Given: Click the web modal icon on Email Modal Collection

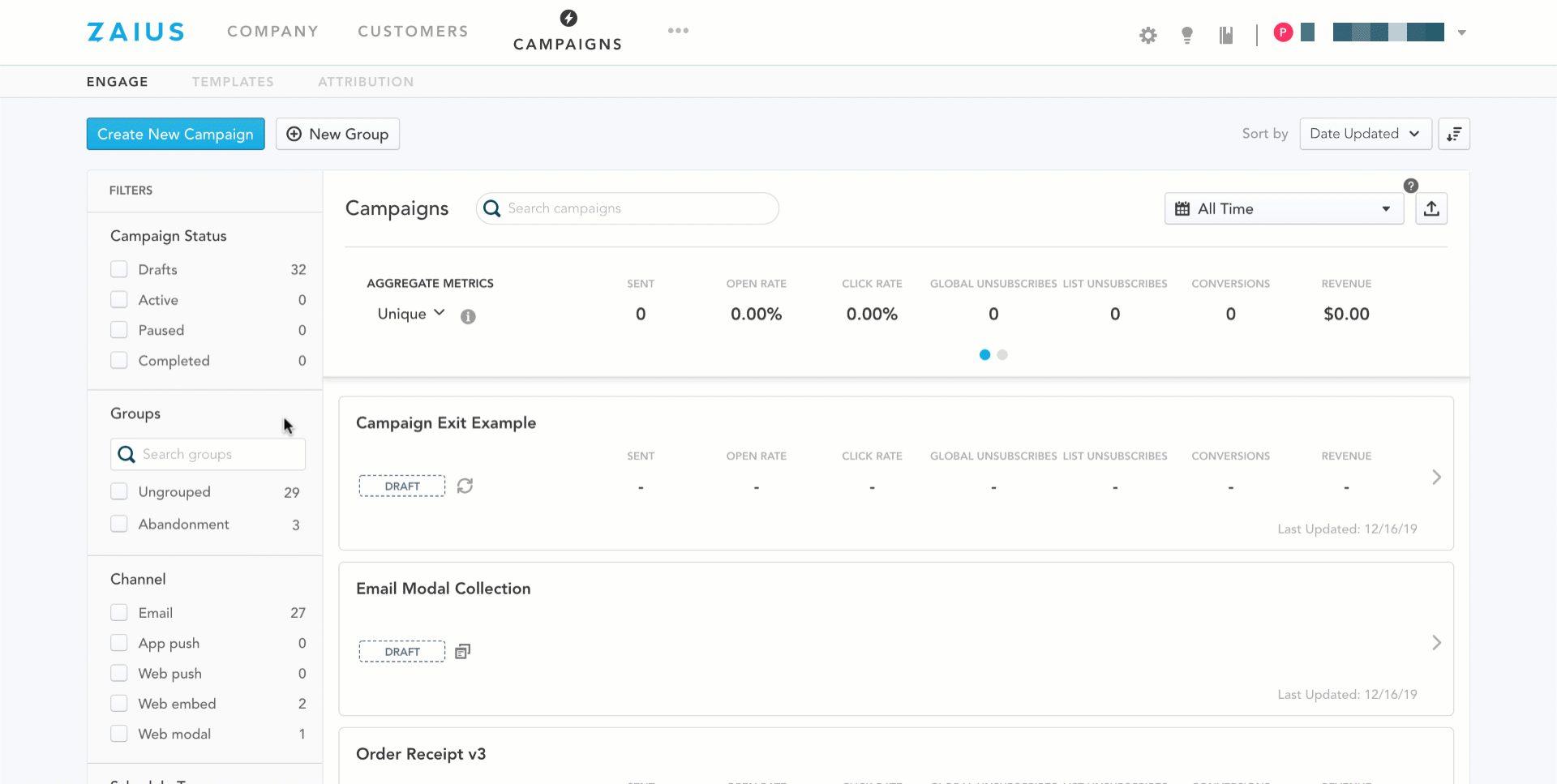Looking at the screenshot, I should (462, 651).
